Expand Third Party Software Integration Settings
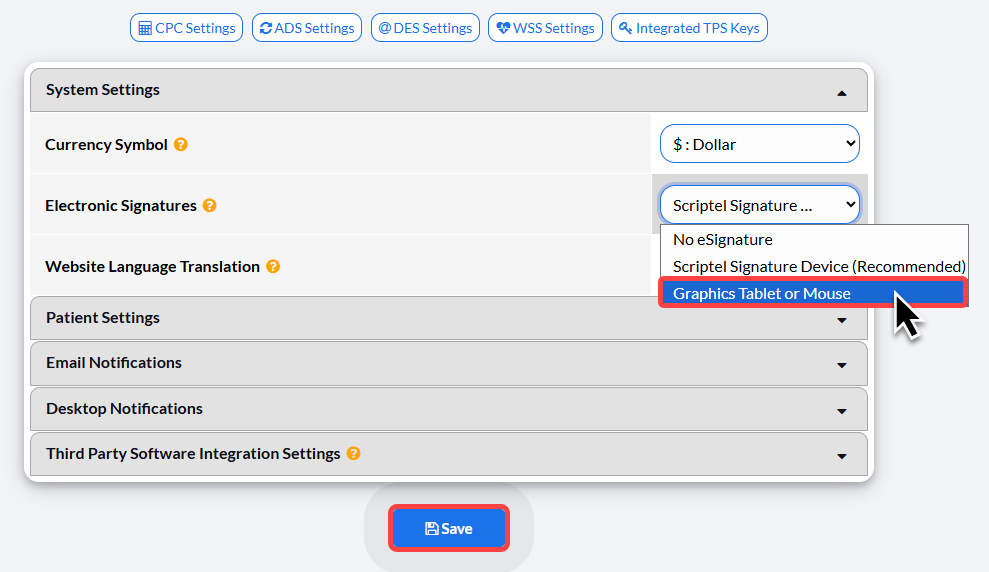The width and height of the screenshot is (989, 572). coord(448,454)
